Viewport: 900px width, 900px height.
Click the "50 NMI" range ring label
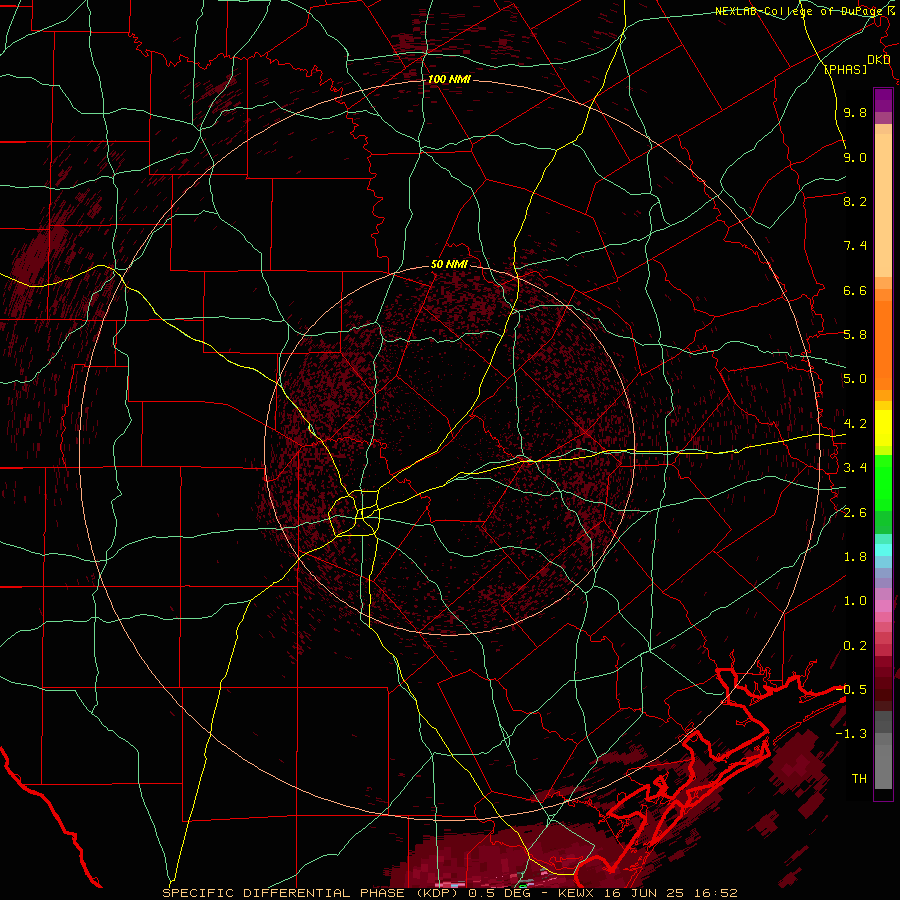pyautogui.click(x=449, y=265)
